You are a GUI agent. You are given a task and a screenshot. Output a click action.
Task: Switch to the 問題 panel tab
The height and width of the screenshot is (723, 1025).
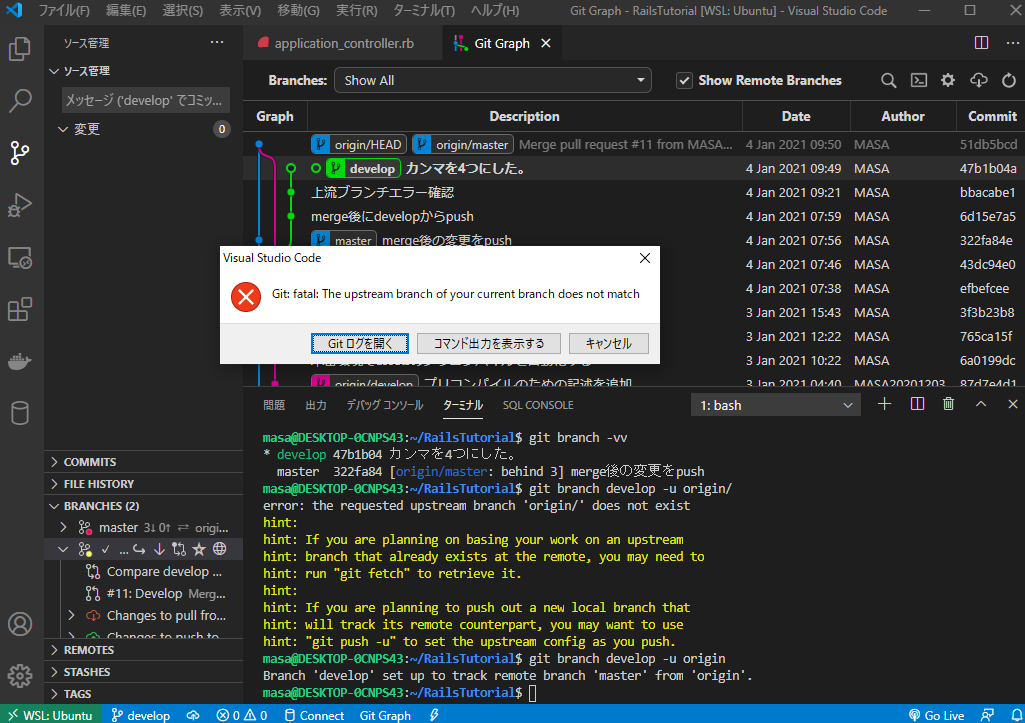pos(274,405)
